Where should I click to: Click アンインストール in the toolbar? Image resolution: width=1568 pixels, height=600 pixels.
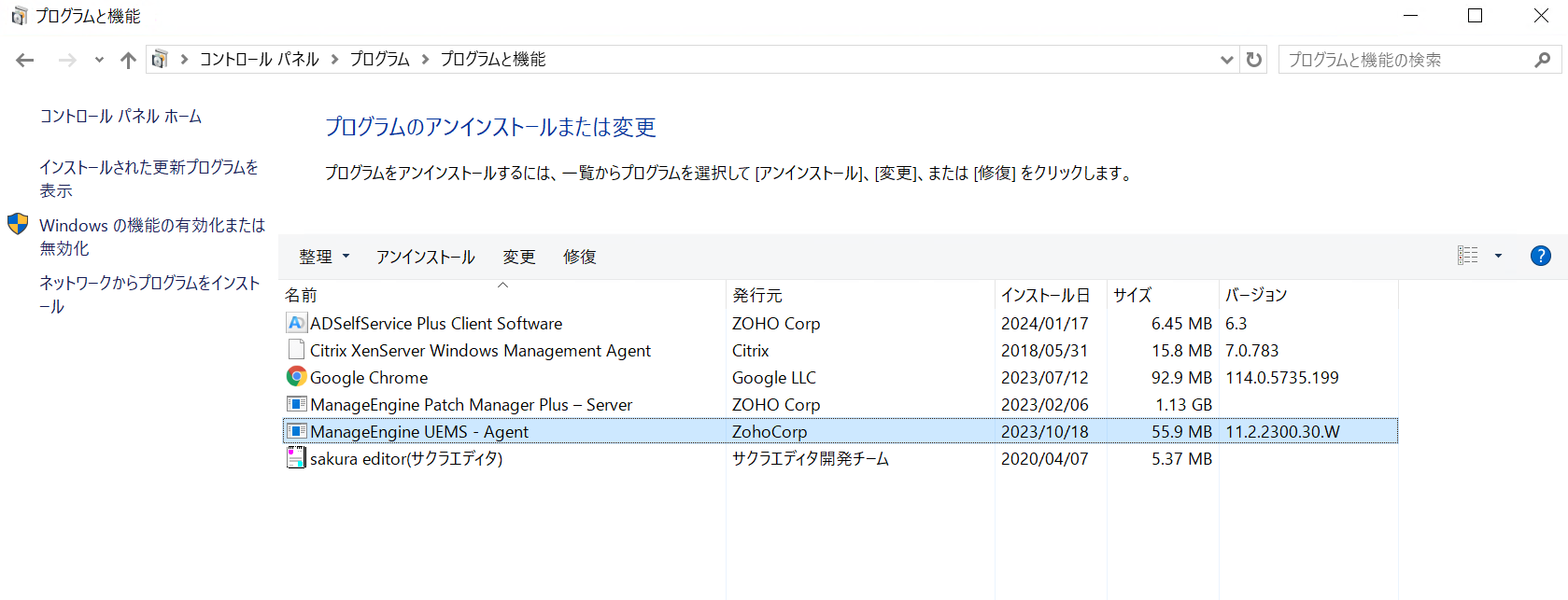point(425,257)
